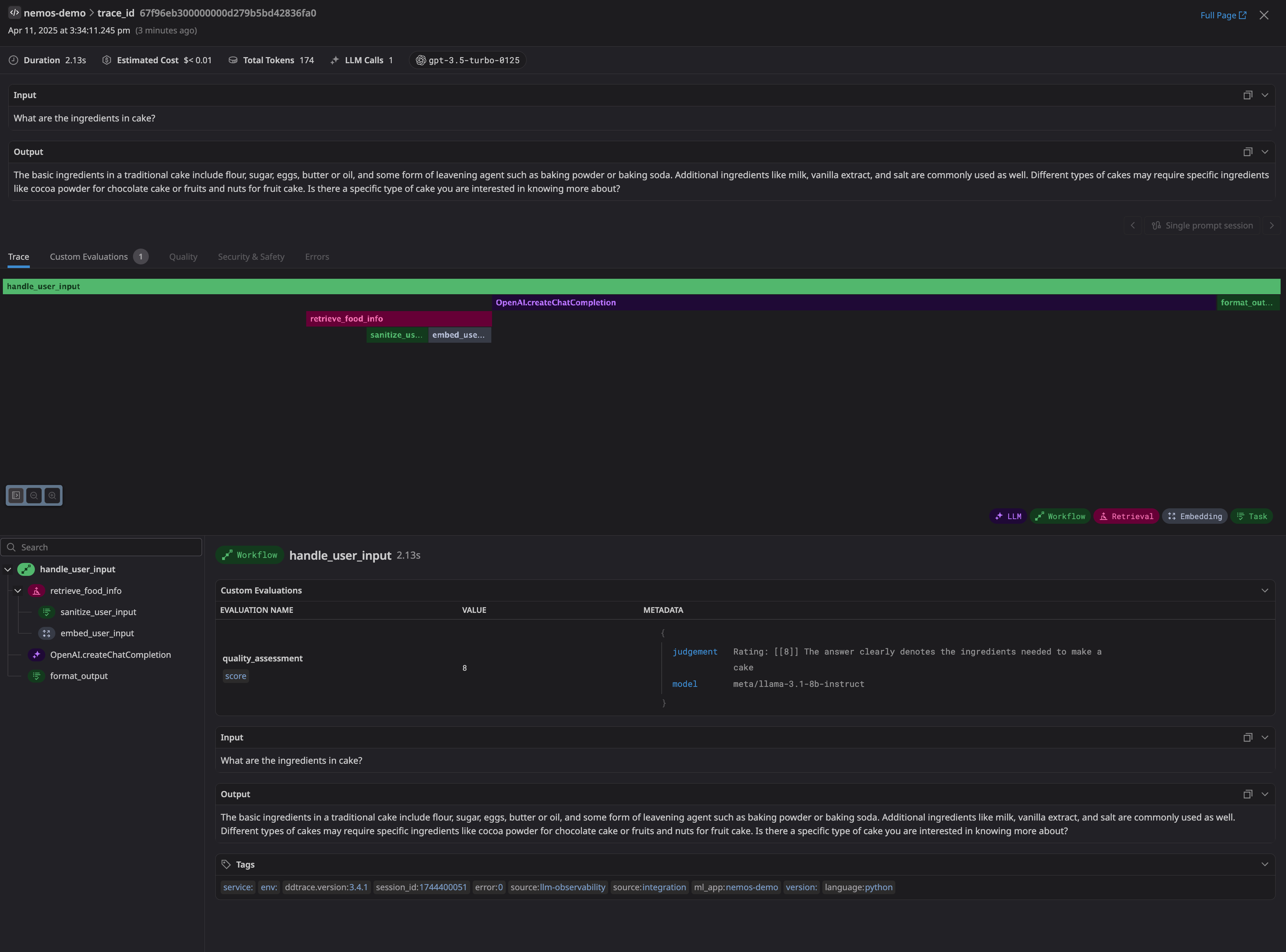Select the OpenAI.createChatCompletion span bar
Image resolution: width=1286 pixels, height=952 pixels.
coord(853,302)
